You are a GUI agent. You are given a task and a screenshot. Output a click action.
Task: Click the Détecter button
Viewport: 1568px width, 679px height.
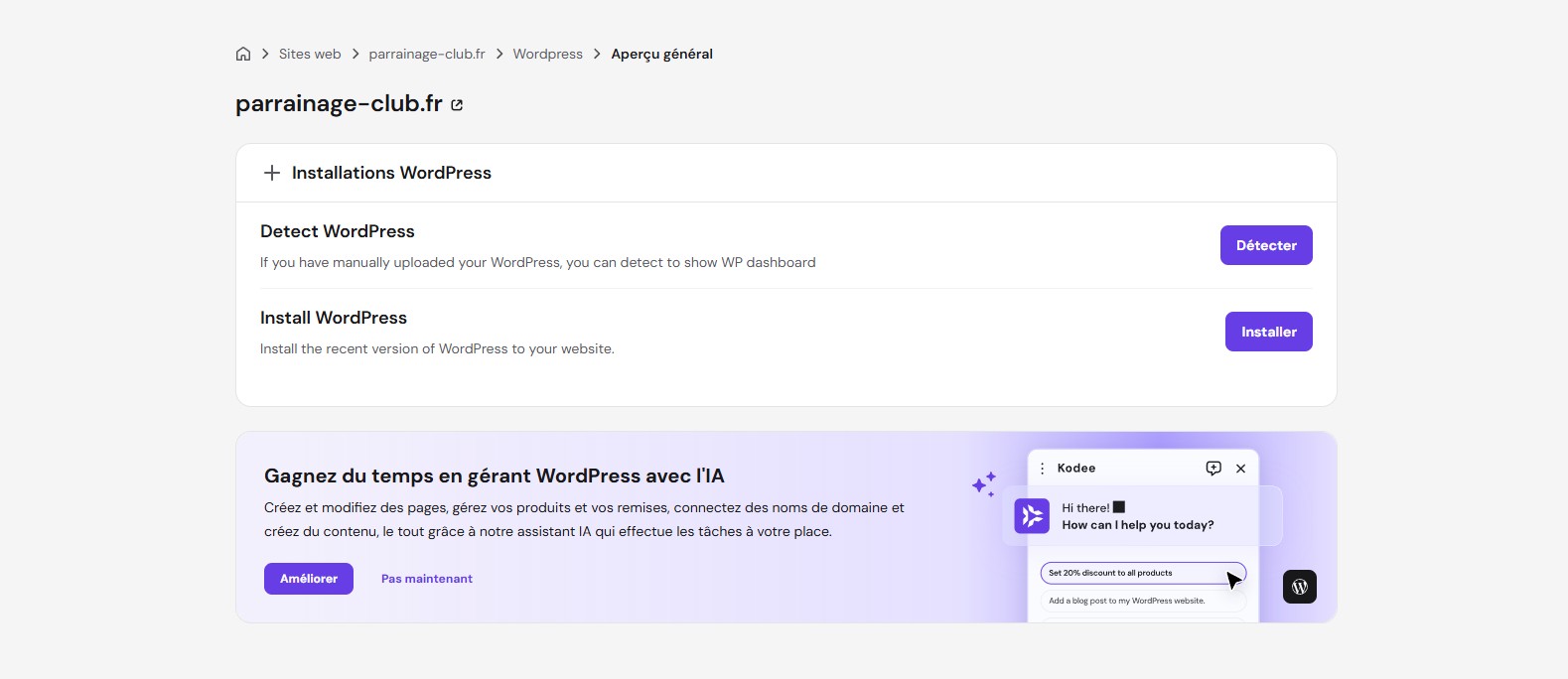(x=1266, y=245)
